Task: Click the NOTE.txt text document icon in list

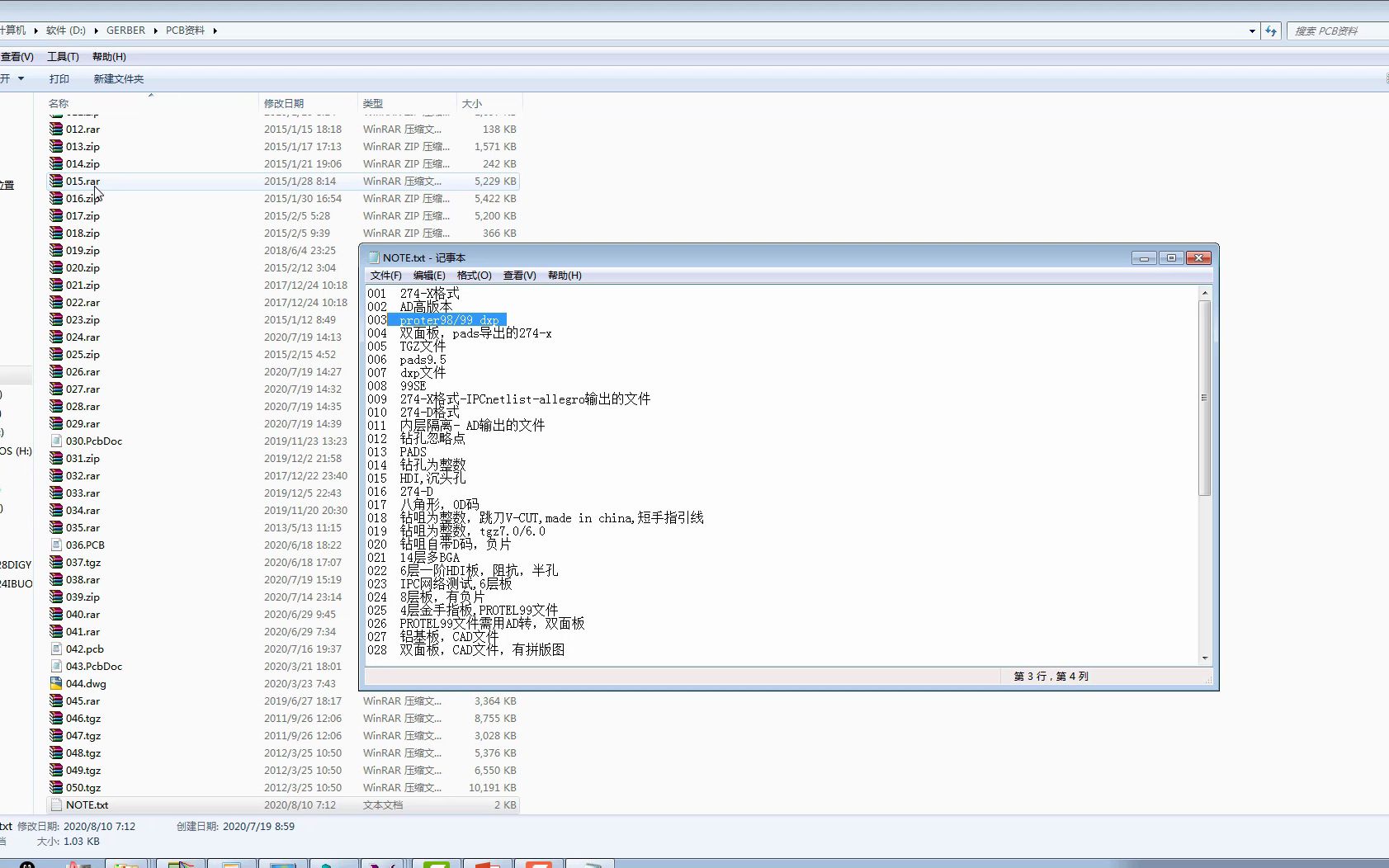Action: [56, 804]
